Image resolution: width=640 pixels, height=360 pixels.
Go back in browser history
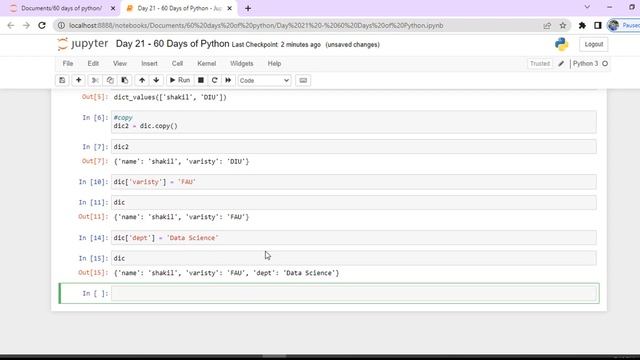(11, 25)
